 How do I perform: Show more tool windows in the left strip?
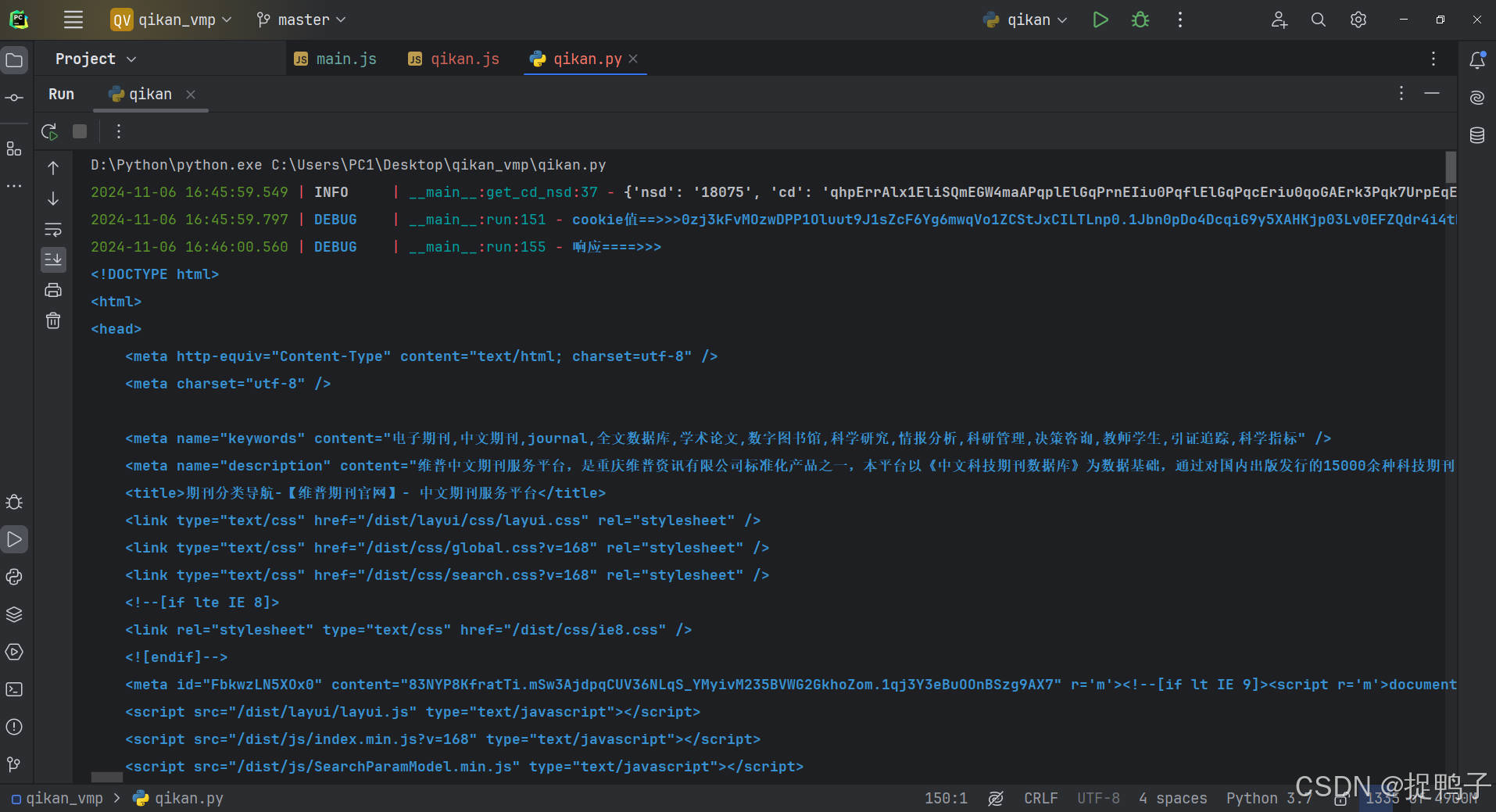(14, 186)
